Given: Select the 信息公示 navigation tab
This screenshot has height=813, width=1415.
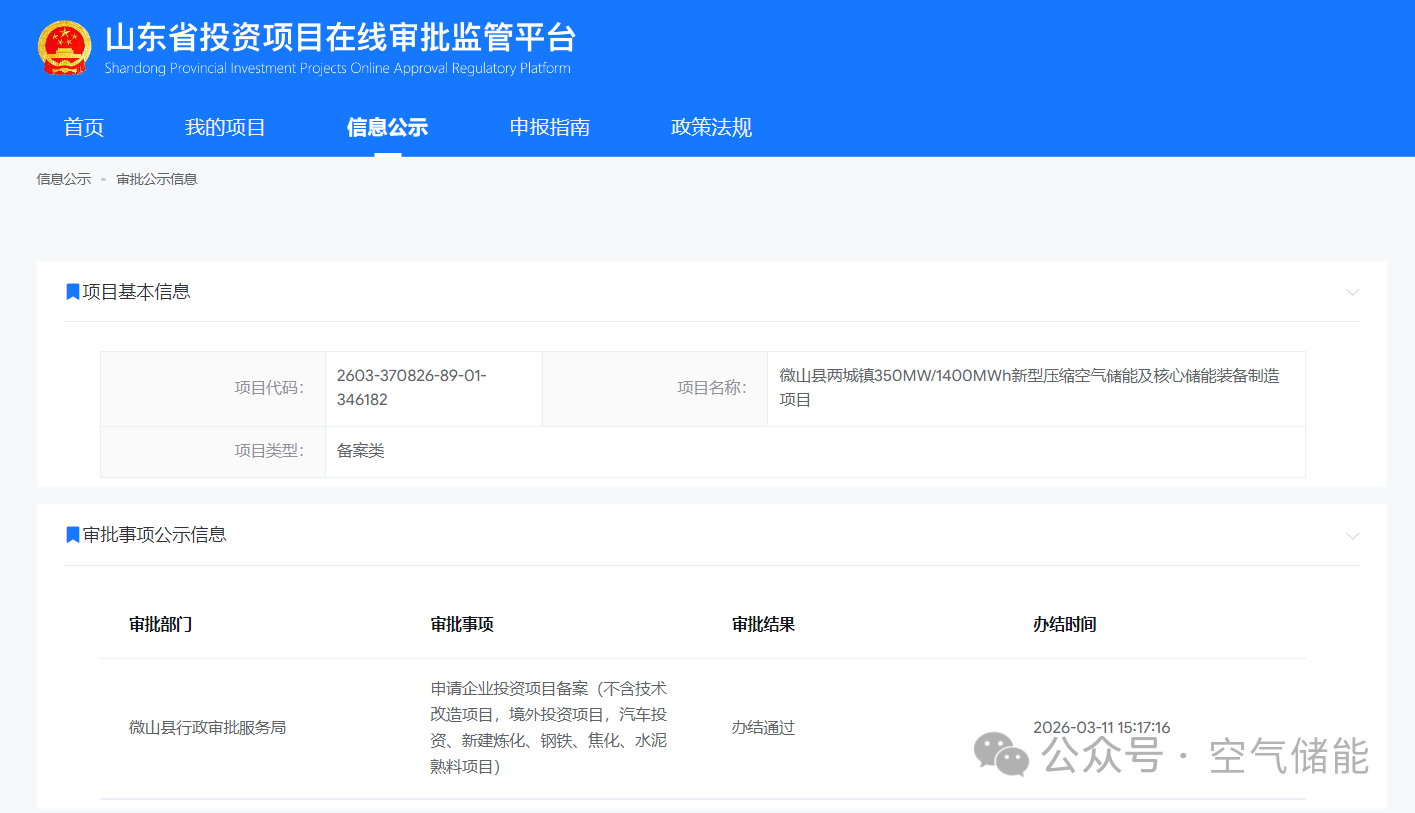Looking at the screenshot, I should [x=387, y=128].
